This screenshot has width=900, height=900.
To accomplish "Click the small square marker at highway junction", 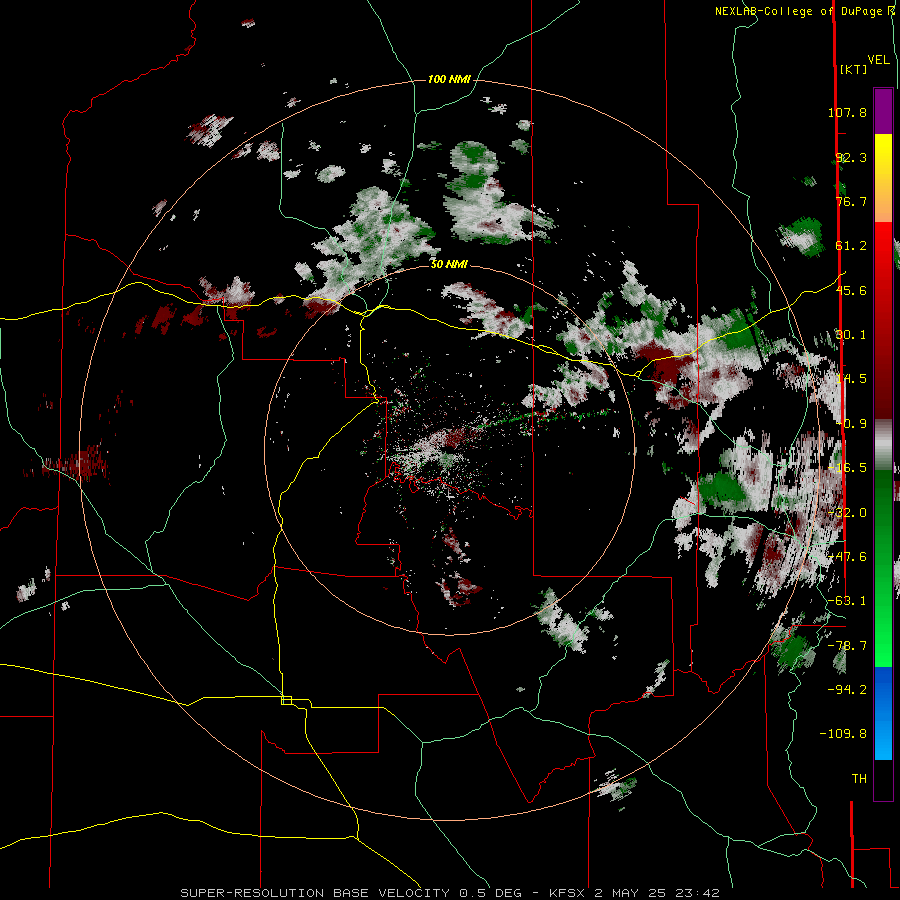I will [286, 700].
